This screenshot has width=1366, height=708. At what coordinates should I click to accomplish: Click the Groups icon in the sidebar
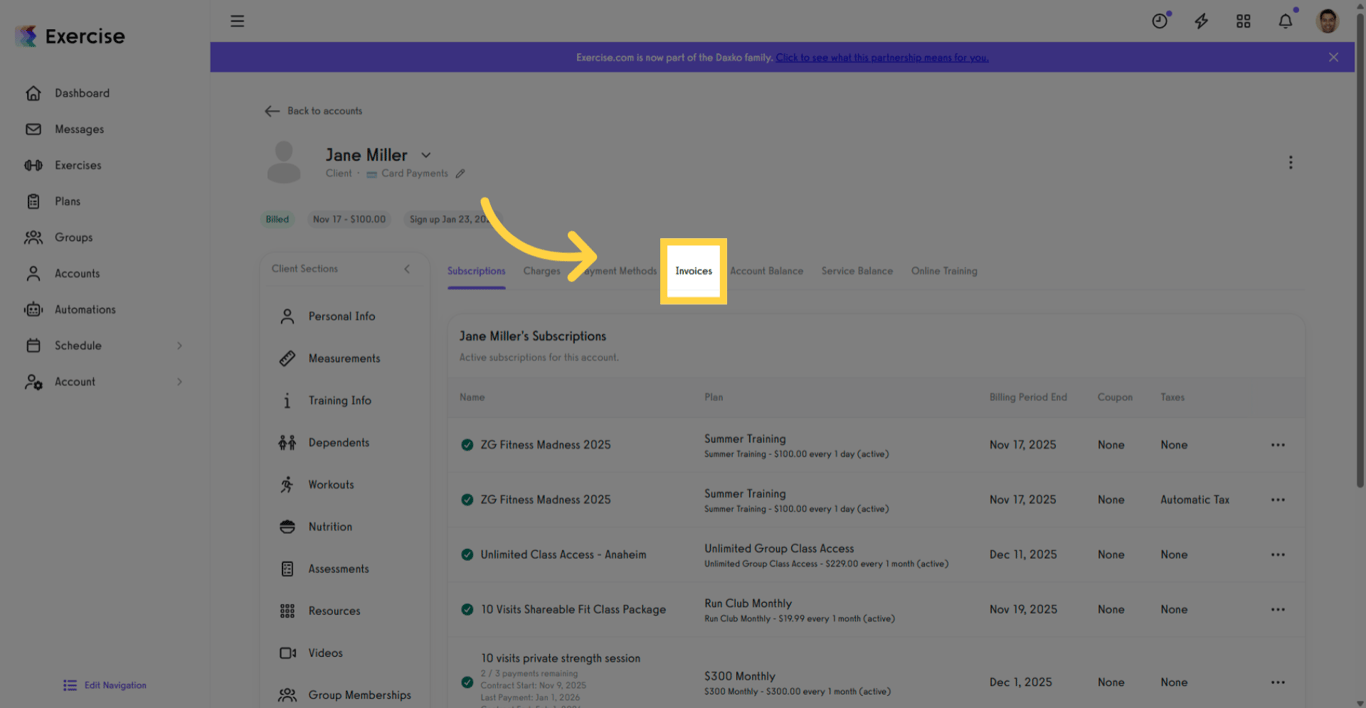pos(35,237)
